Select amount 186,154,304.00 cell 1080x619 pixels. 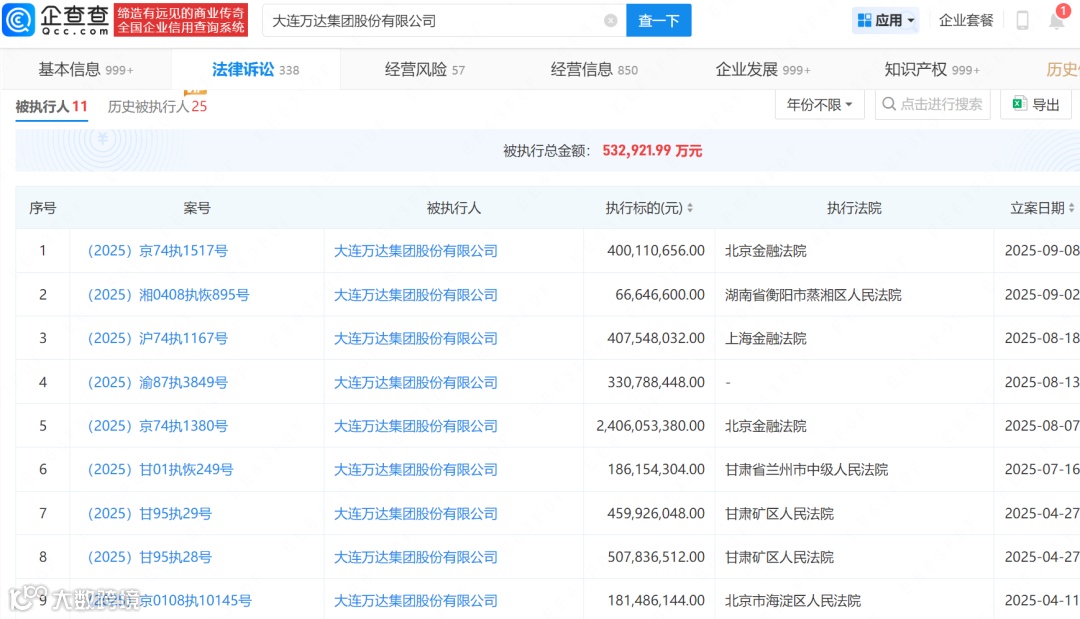click(x=656, y=470)
